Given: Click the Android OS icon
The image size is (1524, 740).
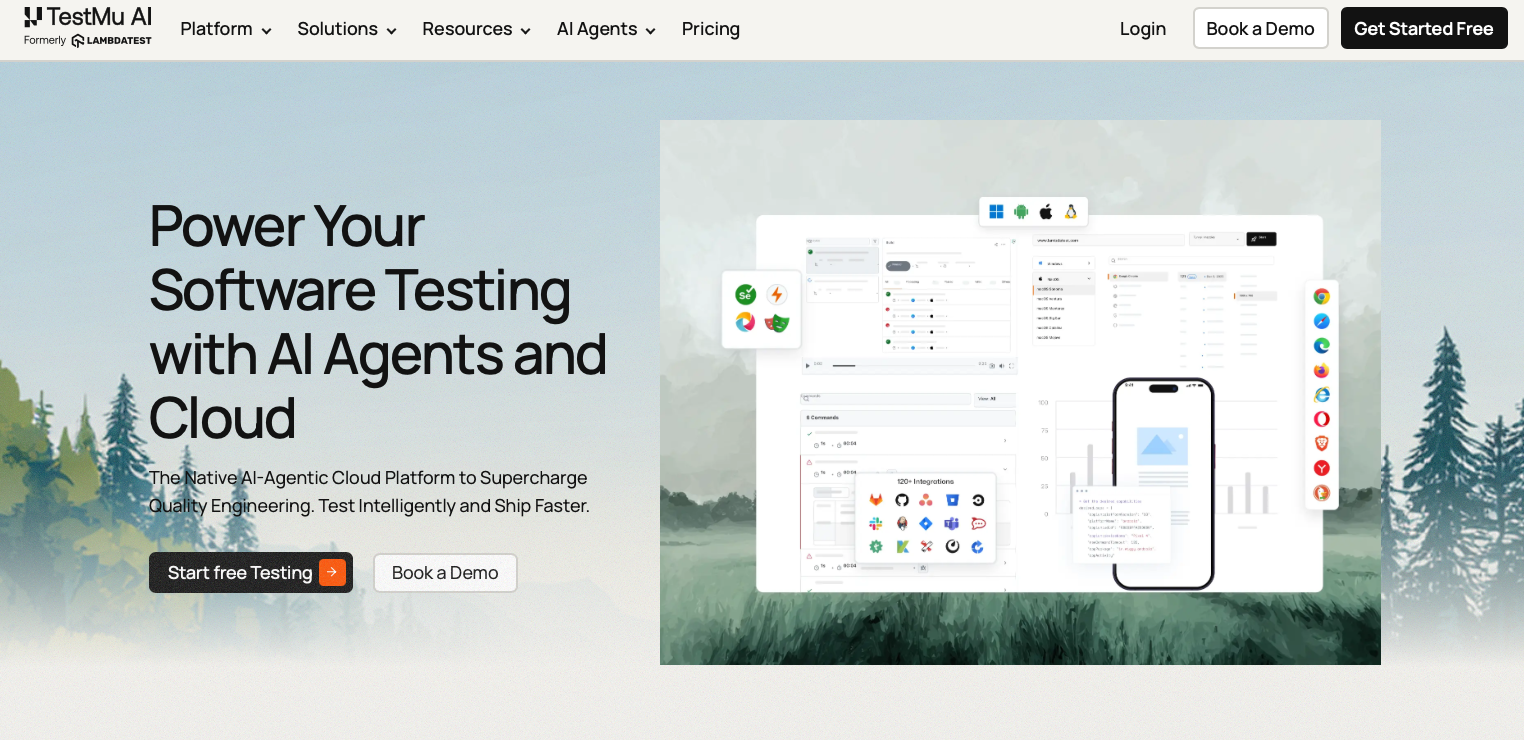Looking at the screenshot, I should [x=1021, y=211].
